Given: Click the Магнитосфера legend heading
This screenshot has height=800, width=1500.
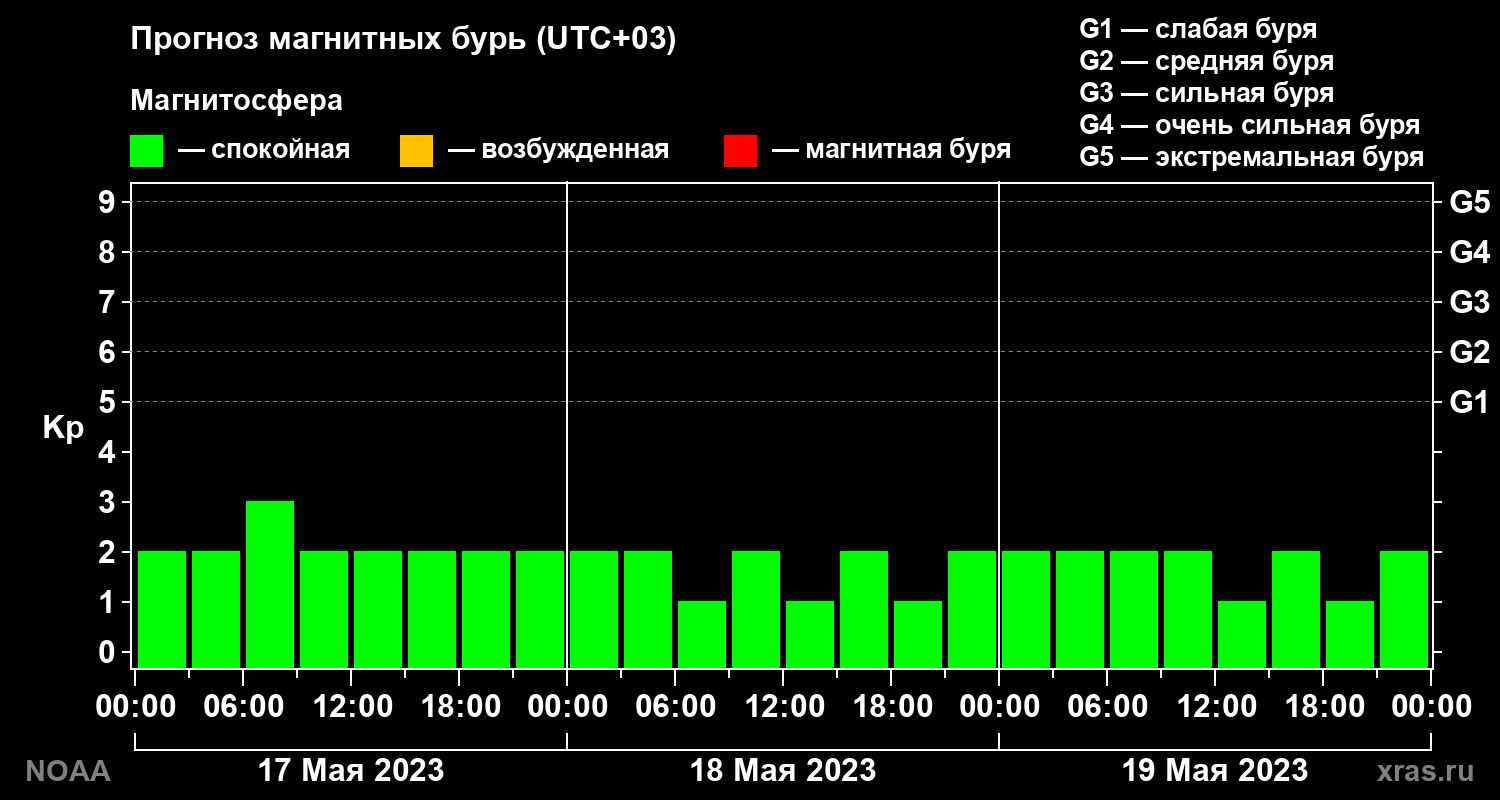Looking at the screenshot, I should pyautogui.click(x=237, y=101).
